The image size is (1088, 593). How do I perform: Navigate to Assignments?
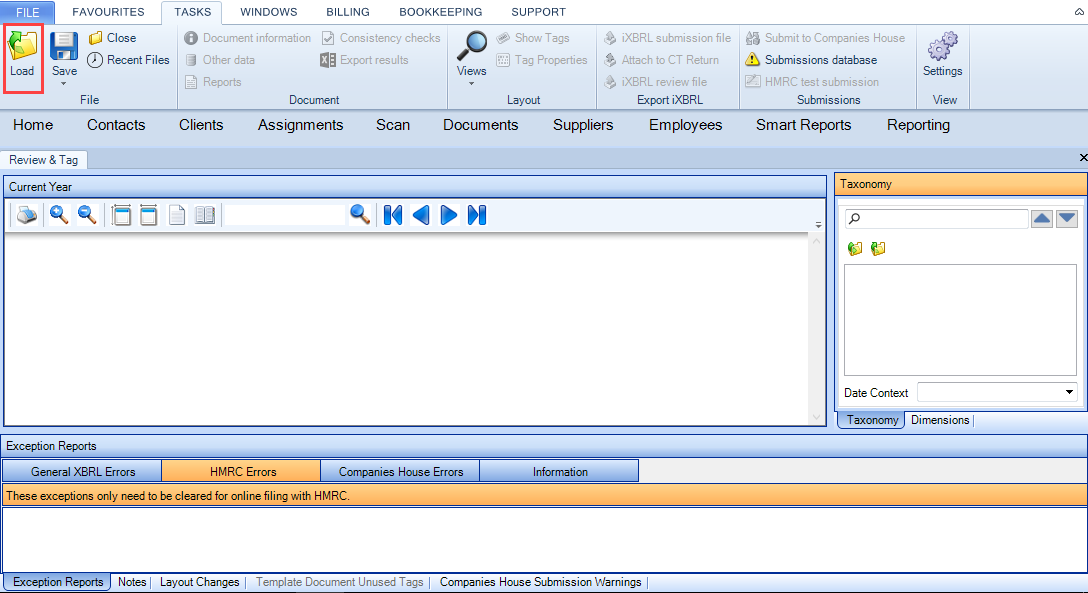300,125
